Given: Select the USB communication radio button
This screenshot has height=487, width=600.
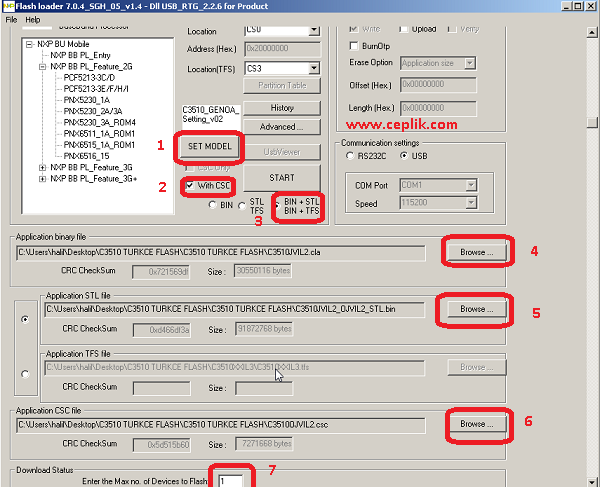Looking at the screenshot, I should 404,156.
